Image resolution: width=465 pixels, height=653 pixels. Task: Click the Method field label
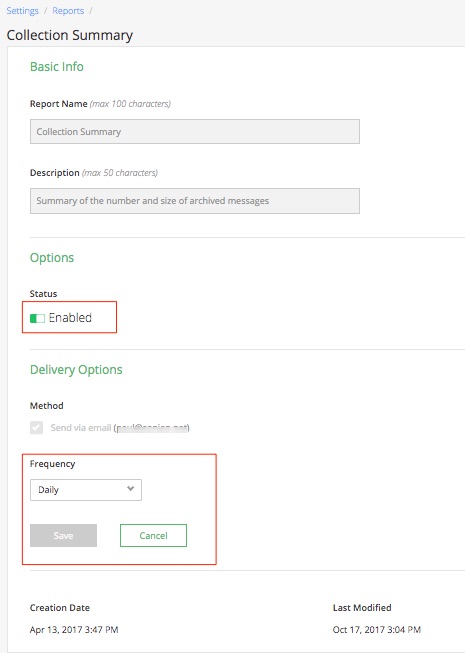pyautogui.click(x=47, y=406)
